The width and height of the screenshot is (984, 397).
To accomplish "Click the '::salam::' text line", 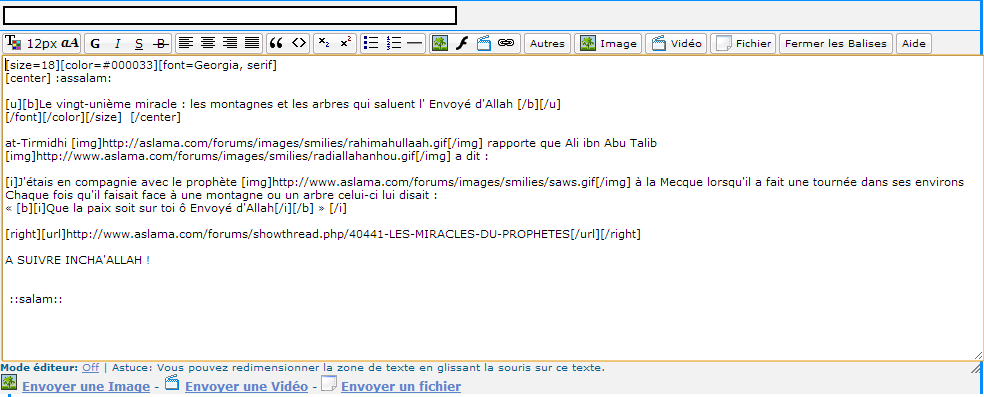I will pyautogui.click(x=36, y=300).
